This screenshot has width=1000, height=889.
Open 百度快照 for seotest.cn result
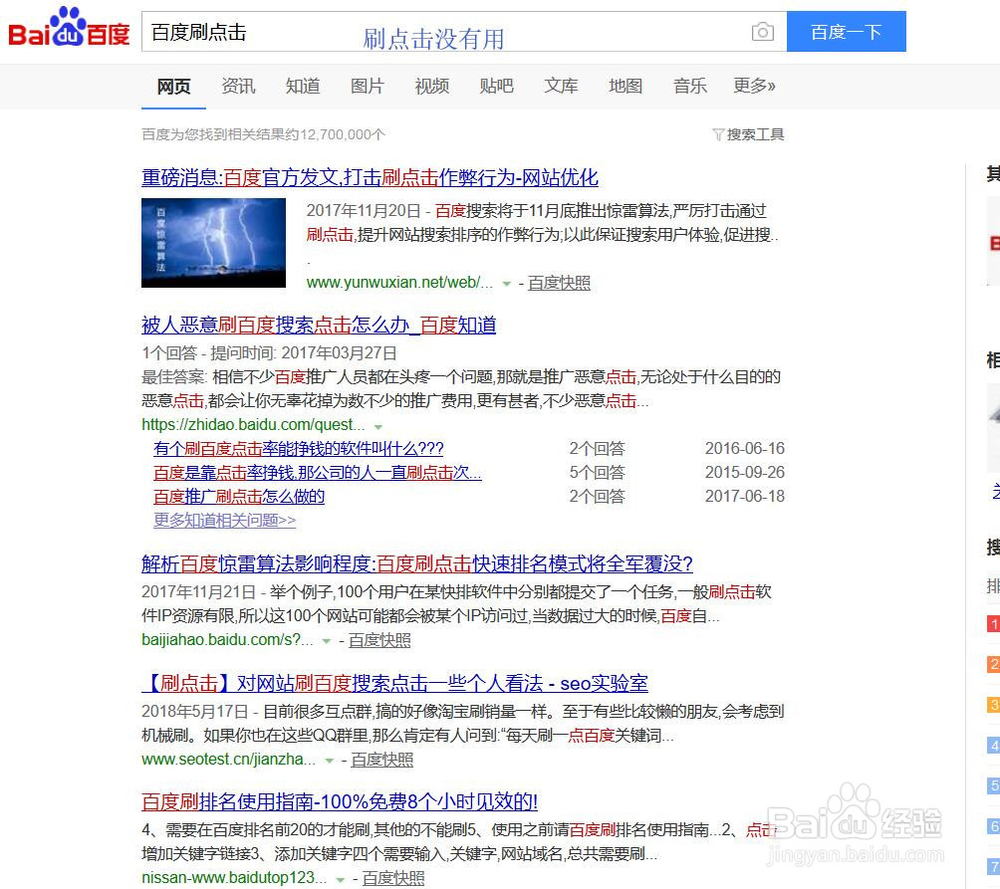click(382, 760)
